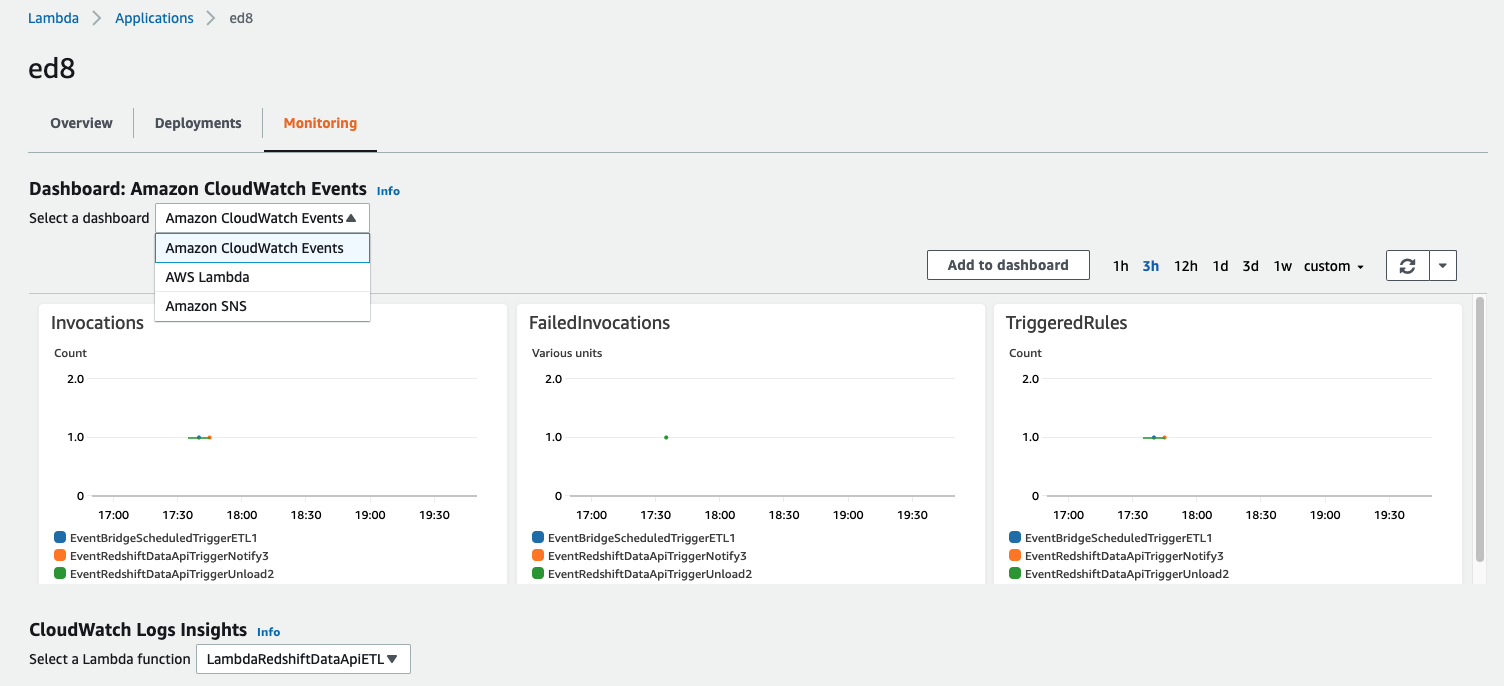Click the dashboard vertical scrollbar

[x=1480, y=430]
